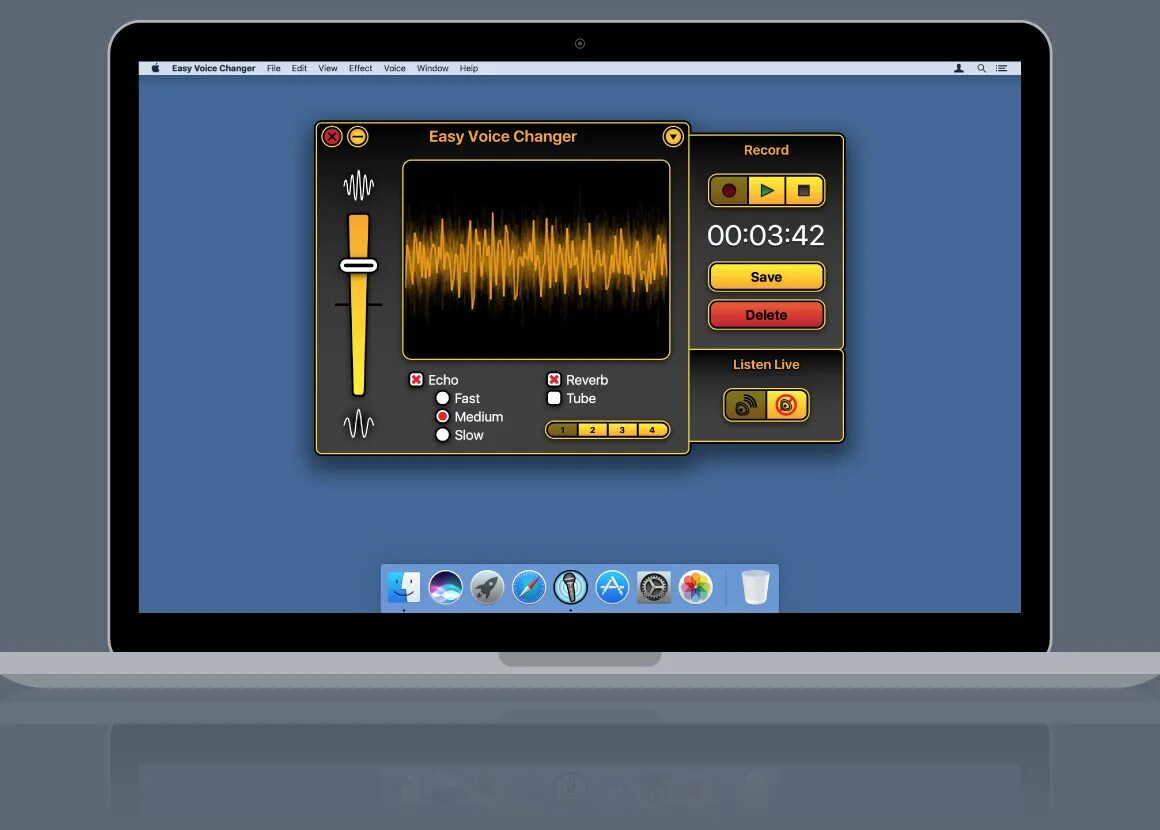This screenshot has height=830, width=1160.
Task: Select the Fast echo radio button
Action: pyautogui.click(x=442, y=398)
